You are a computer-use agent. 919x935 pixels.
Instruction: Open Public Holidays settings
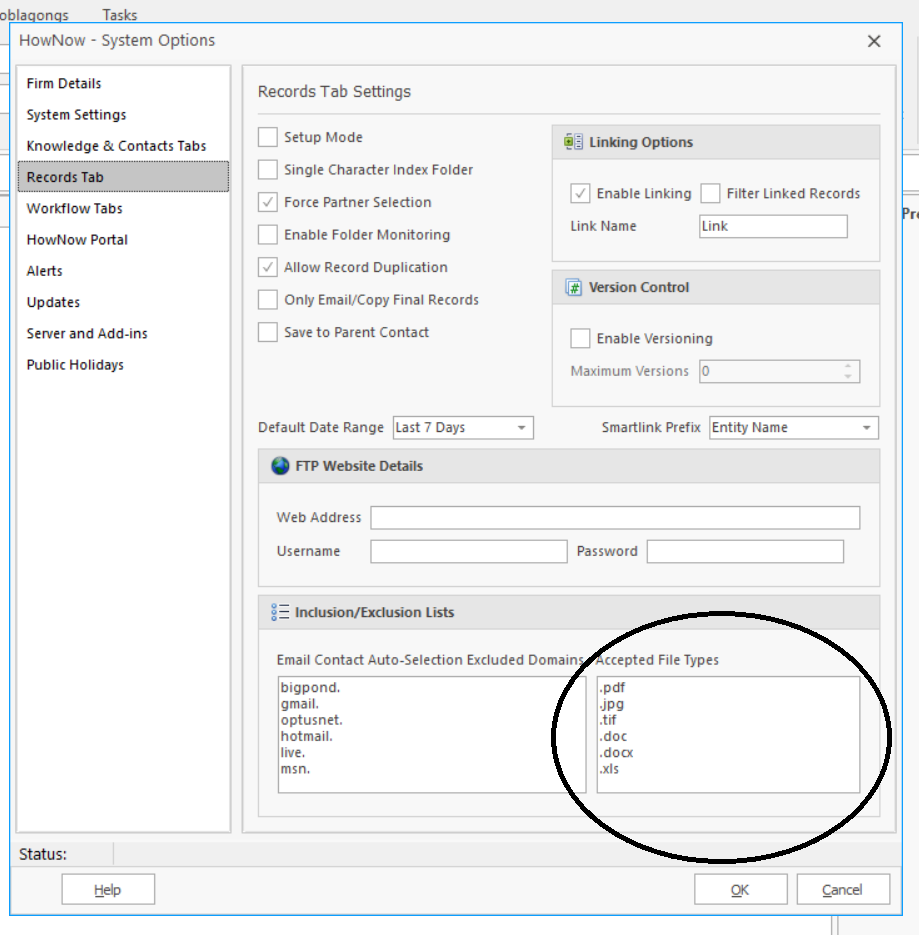75,365
